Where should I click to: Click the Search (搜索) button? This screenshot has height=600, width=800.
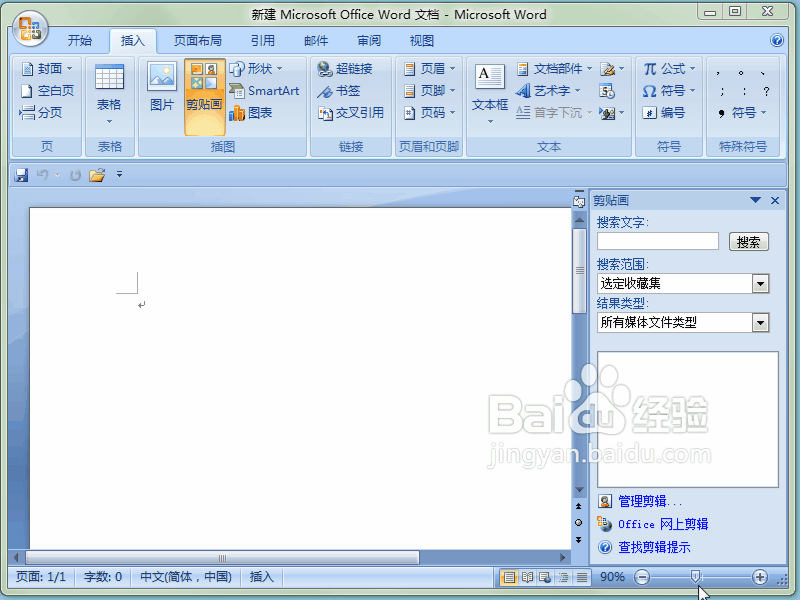[x=748, y=242]
